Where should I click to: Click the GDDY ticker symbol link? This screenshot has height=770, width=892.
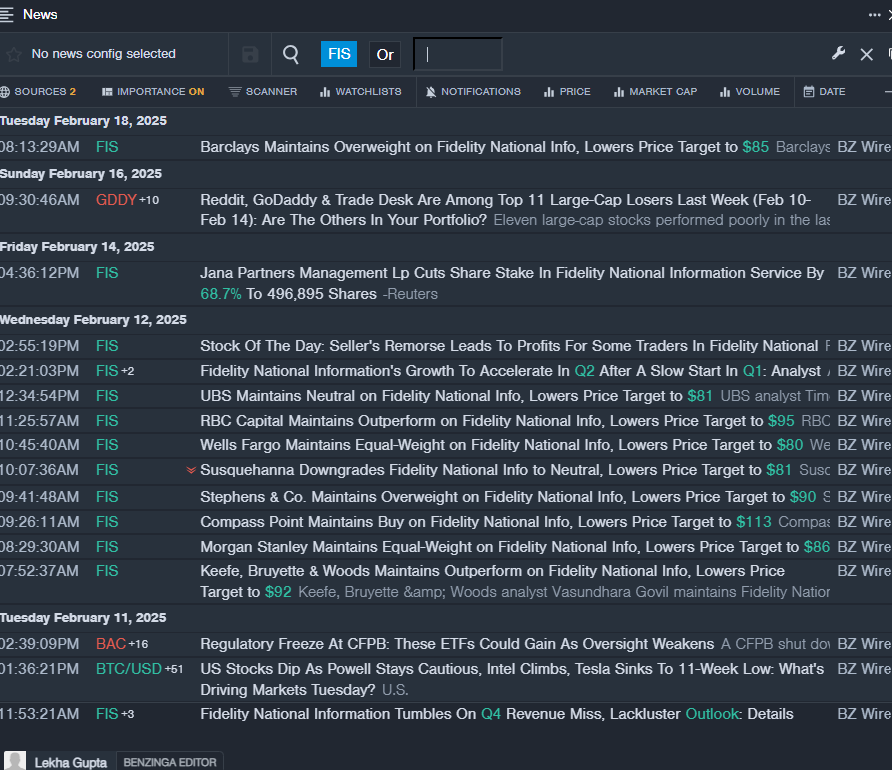[116, 200]
